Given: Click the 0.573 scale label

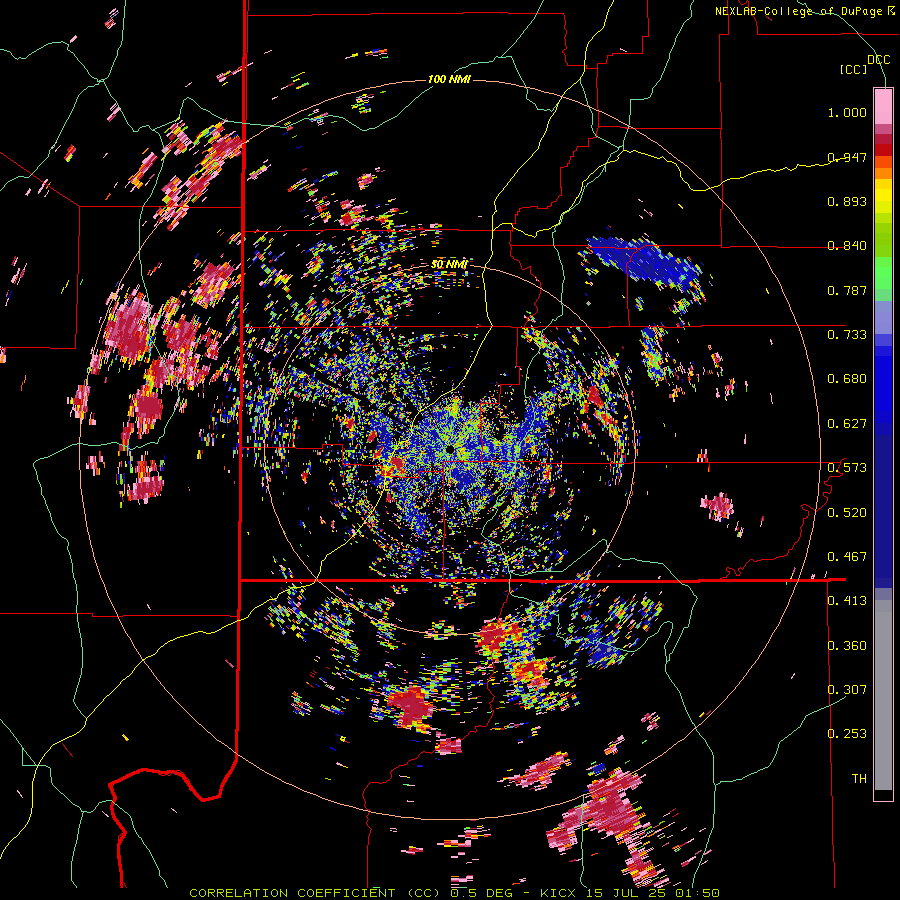Looking at the screenshot, I should click(x=847, y=468).
